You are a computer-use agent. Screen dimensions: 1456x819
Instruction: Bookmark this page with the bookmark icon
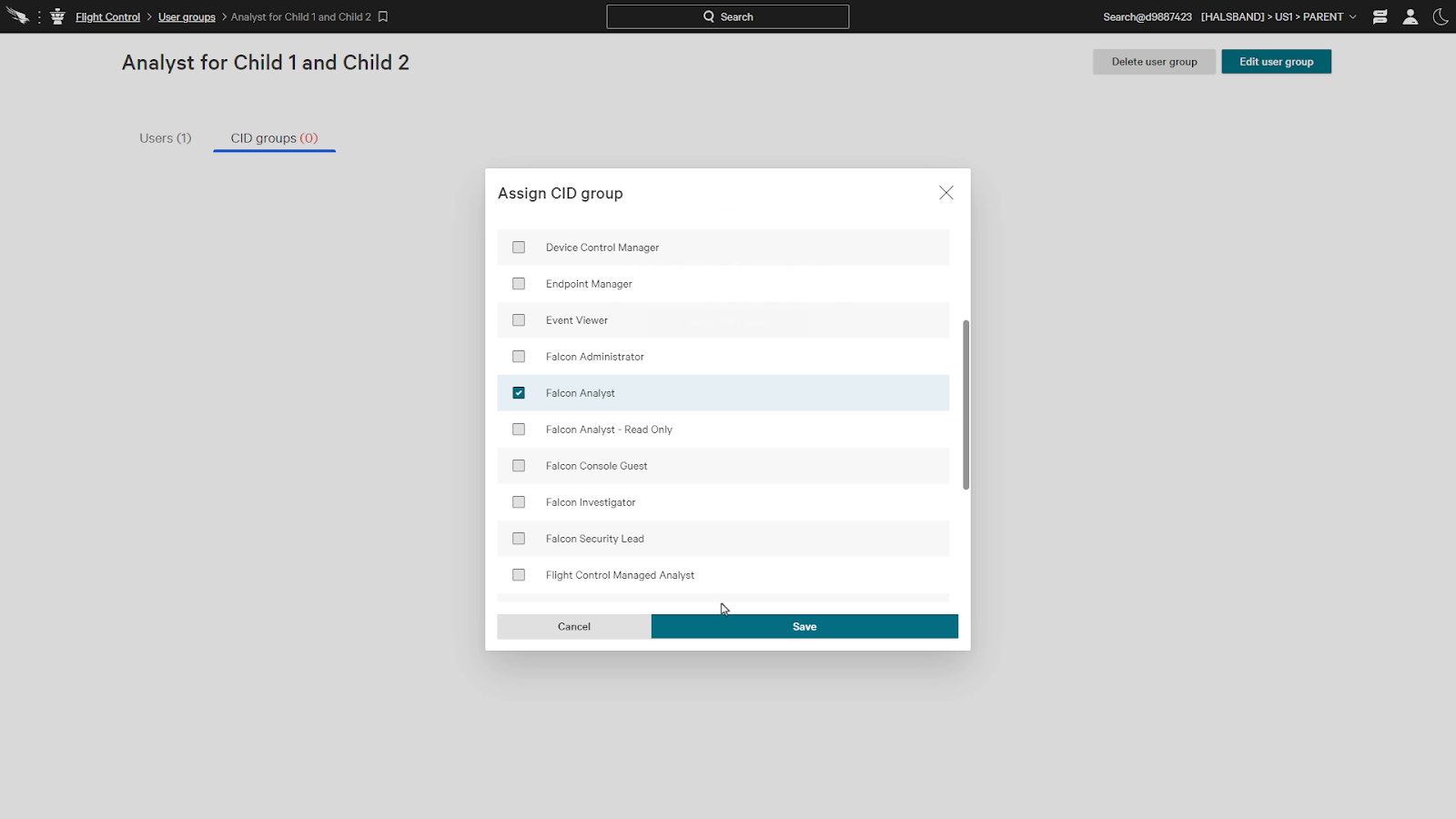click(383, 16)
